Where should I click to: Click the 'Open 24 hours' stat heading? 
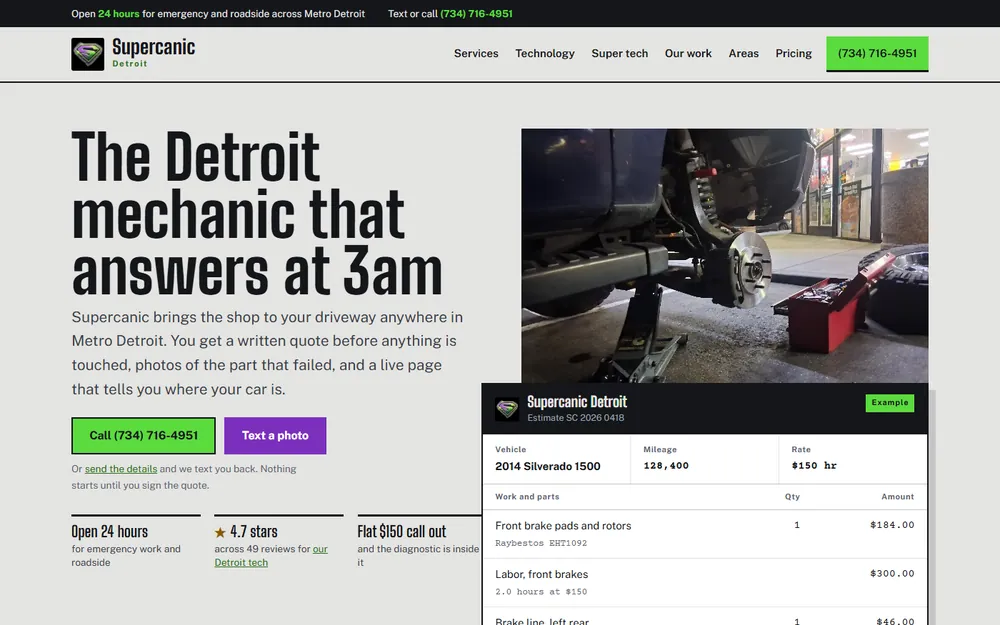tap(110, 531)
